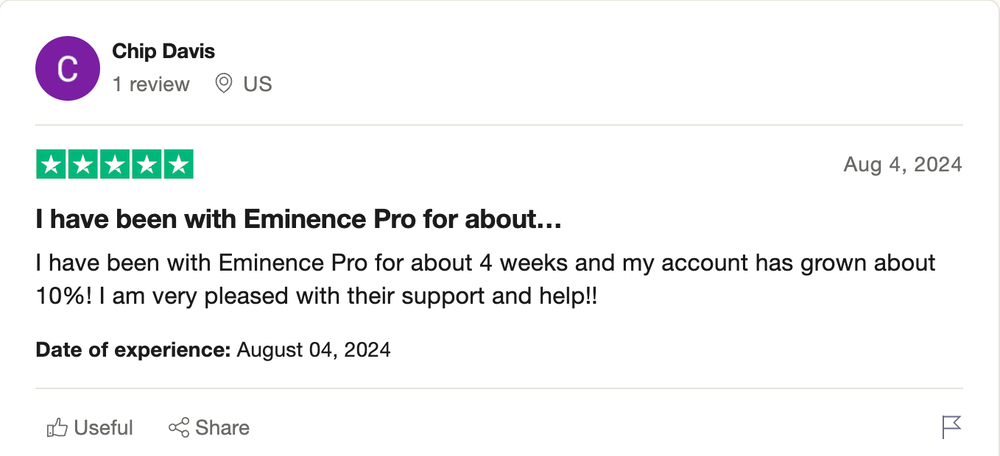Click the Aug 4, 2024 review date

902,165
